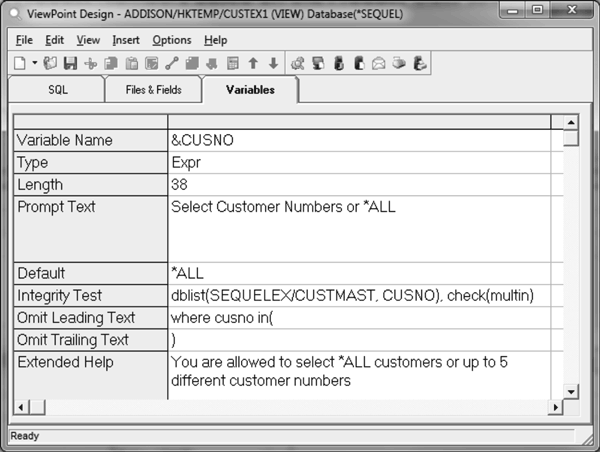600x452 pixels.
Task: Click the horizontal scrollbar right arrow
Action: (x=555, y=408)
